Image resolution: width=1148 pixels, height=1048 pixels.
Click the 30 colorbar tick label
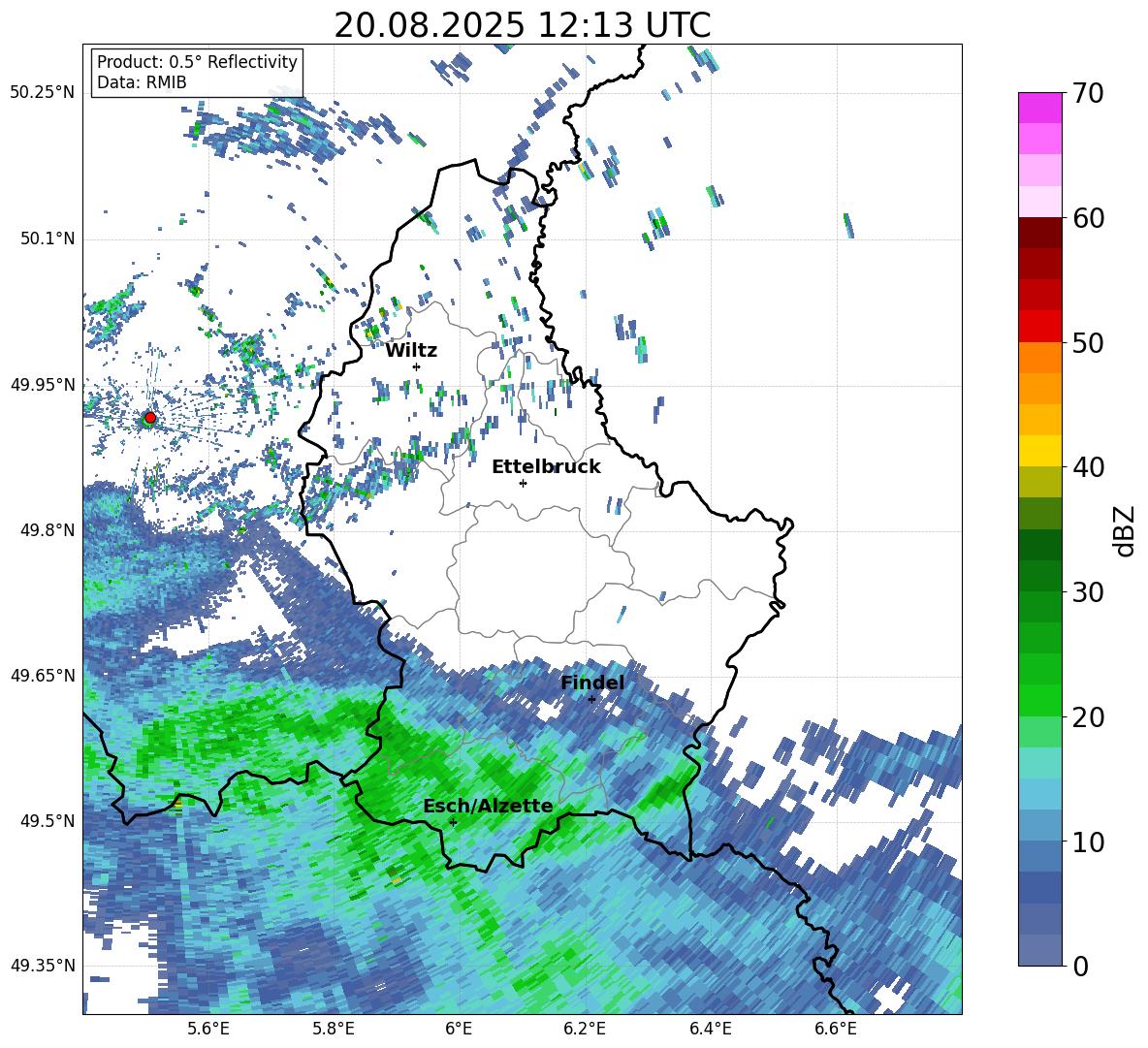click(x=1088, y=592)
